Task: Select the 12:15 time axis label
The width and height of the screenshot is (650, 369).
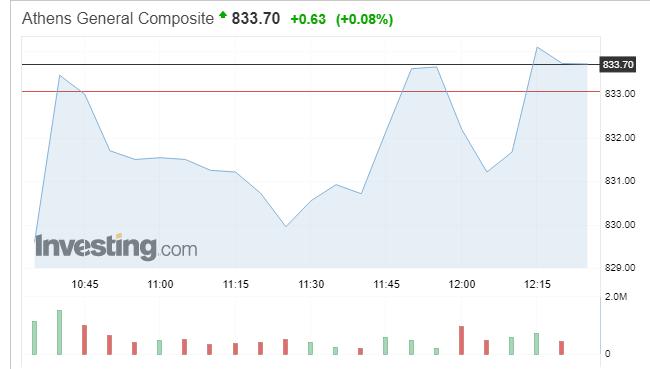Action: click(537, 284)
